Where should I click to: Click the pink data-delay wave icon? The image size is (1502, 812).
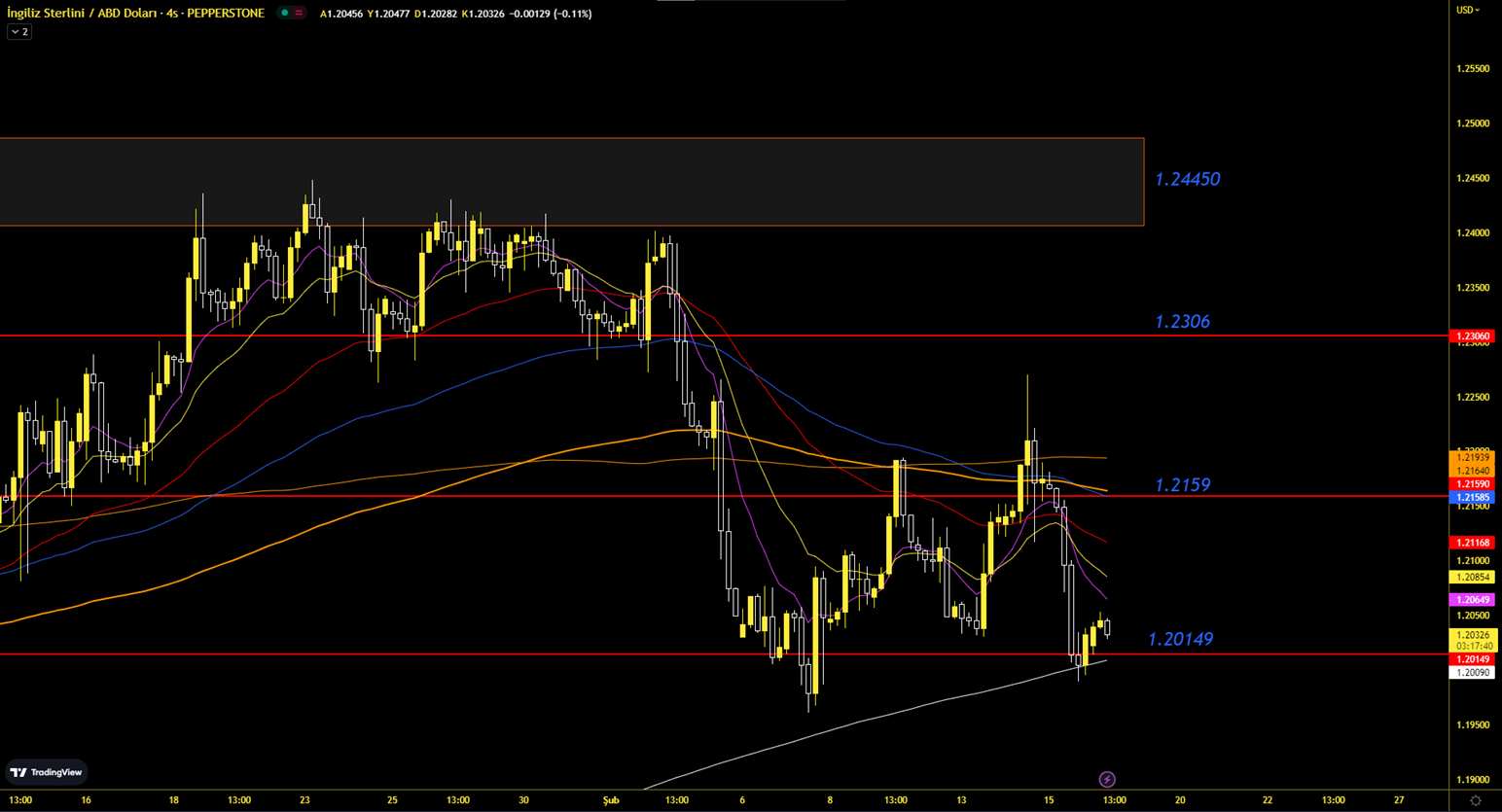(299, 14)
